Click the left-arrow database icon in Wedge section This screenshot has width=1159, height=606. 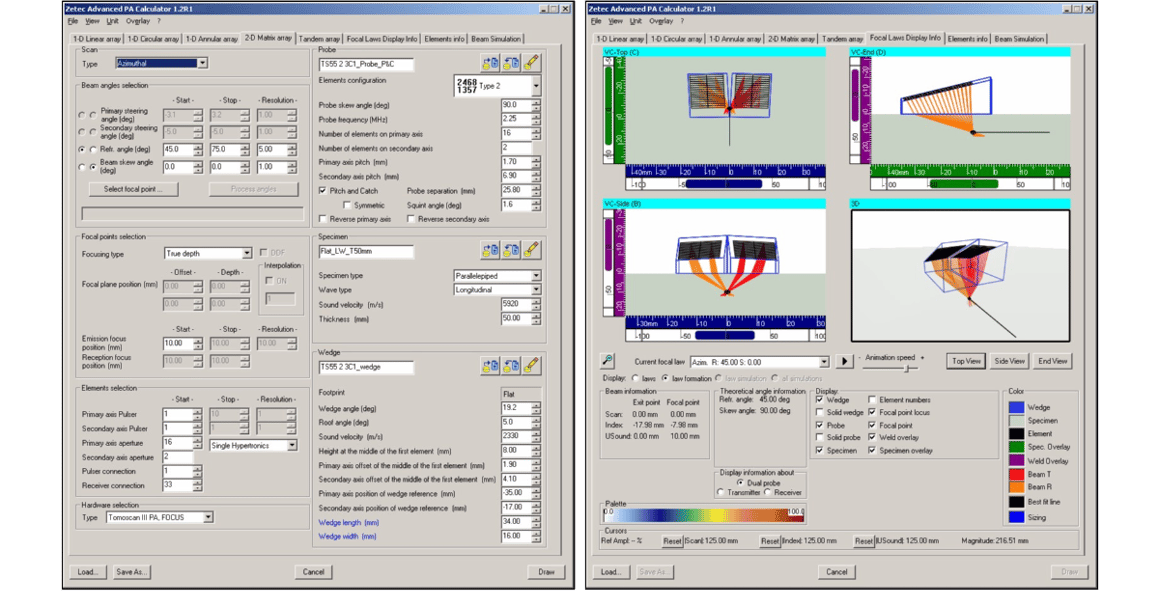click(x=511, y=366)
